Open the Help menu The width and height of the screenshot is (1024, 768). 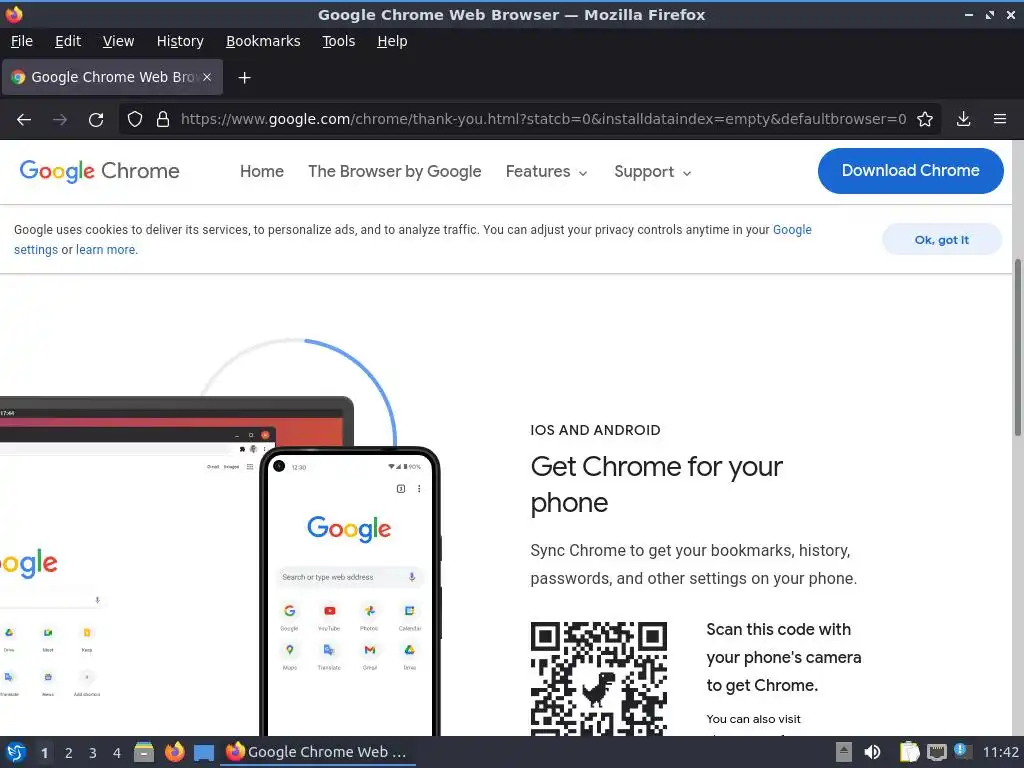pos(392,41)
